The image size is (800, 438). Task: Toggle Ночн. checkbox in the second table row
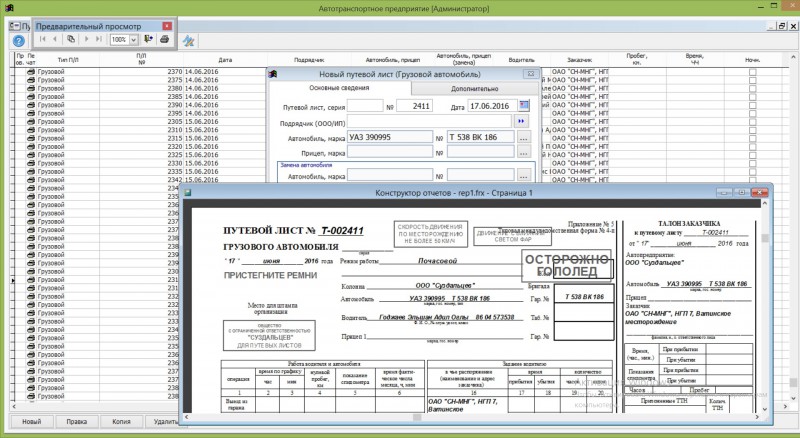point(753,80)
